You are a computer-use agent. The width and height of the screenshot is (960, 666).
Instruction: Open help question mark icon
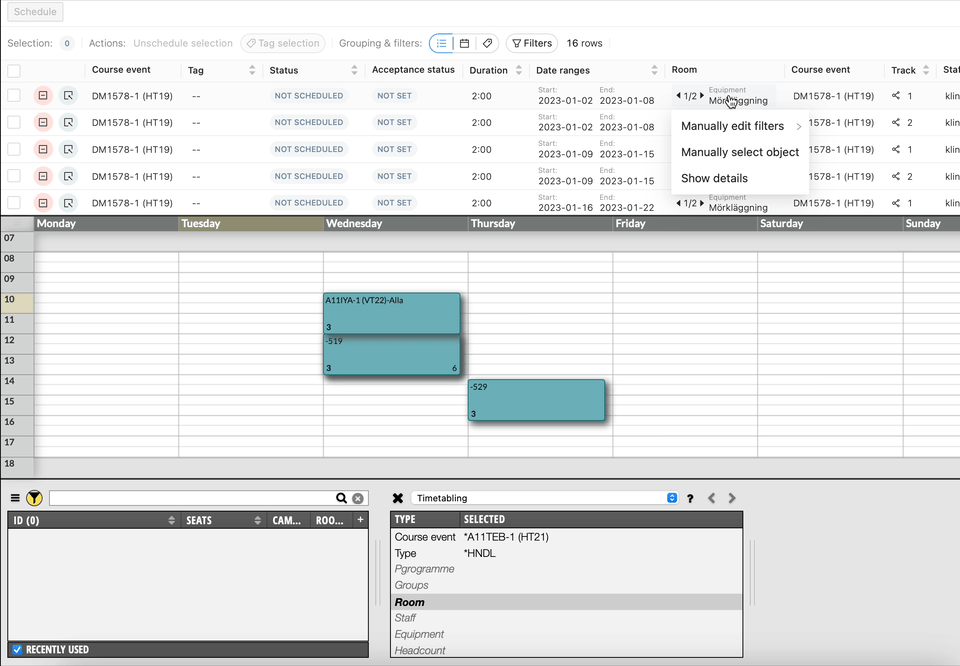click(690, 498)
